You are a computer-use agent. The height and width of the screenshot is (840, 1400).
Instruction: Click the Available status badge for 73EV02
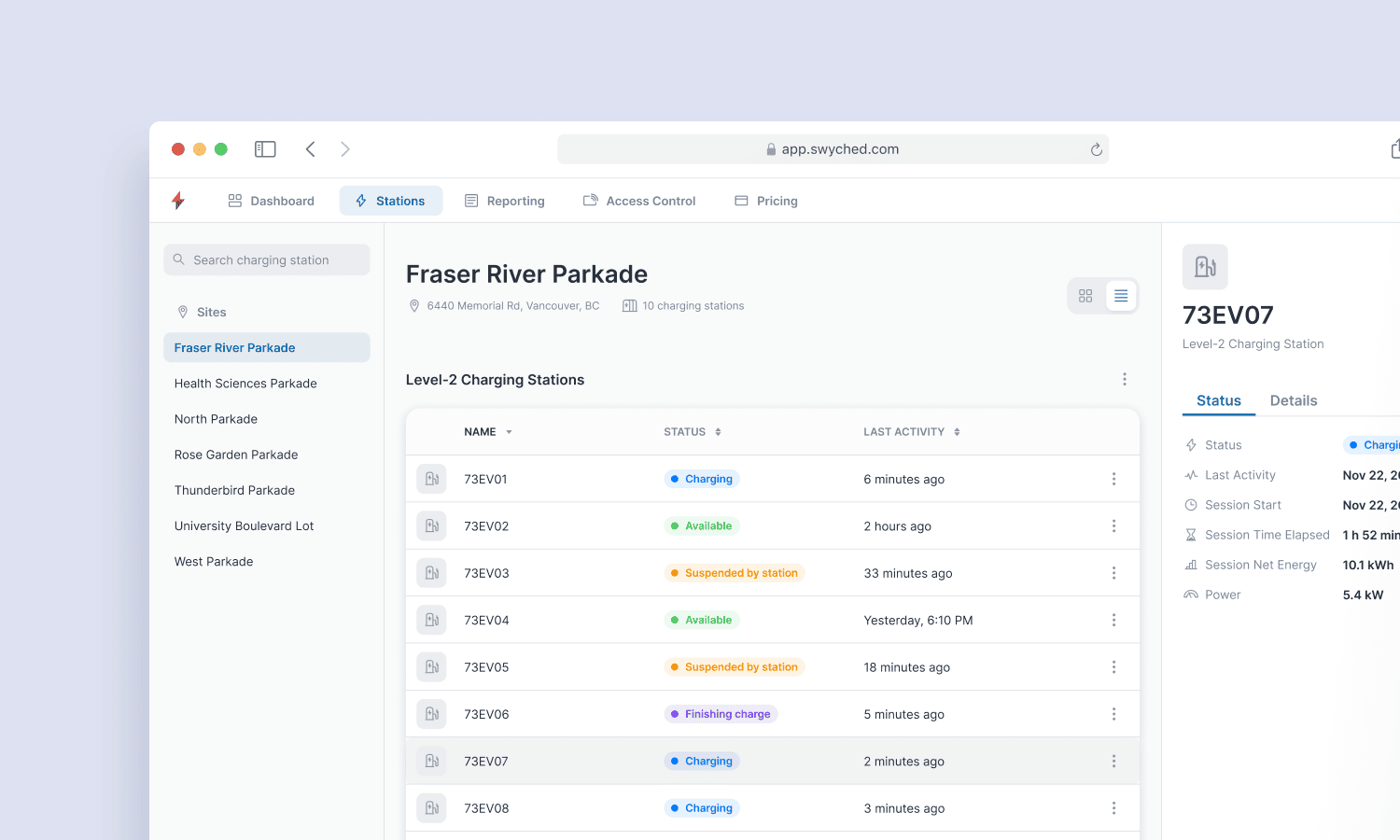click(702, 526)
